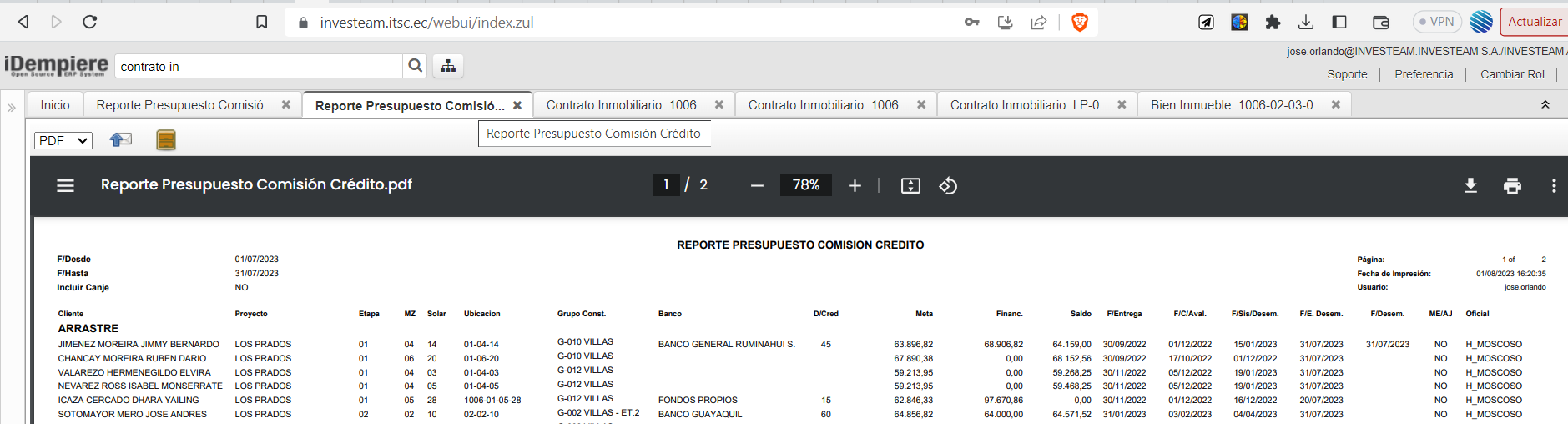Open the PDF format dropdown
This screenshot has width=1568, height=424.
63,140
